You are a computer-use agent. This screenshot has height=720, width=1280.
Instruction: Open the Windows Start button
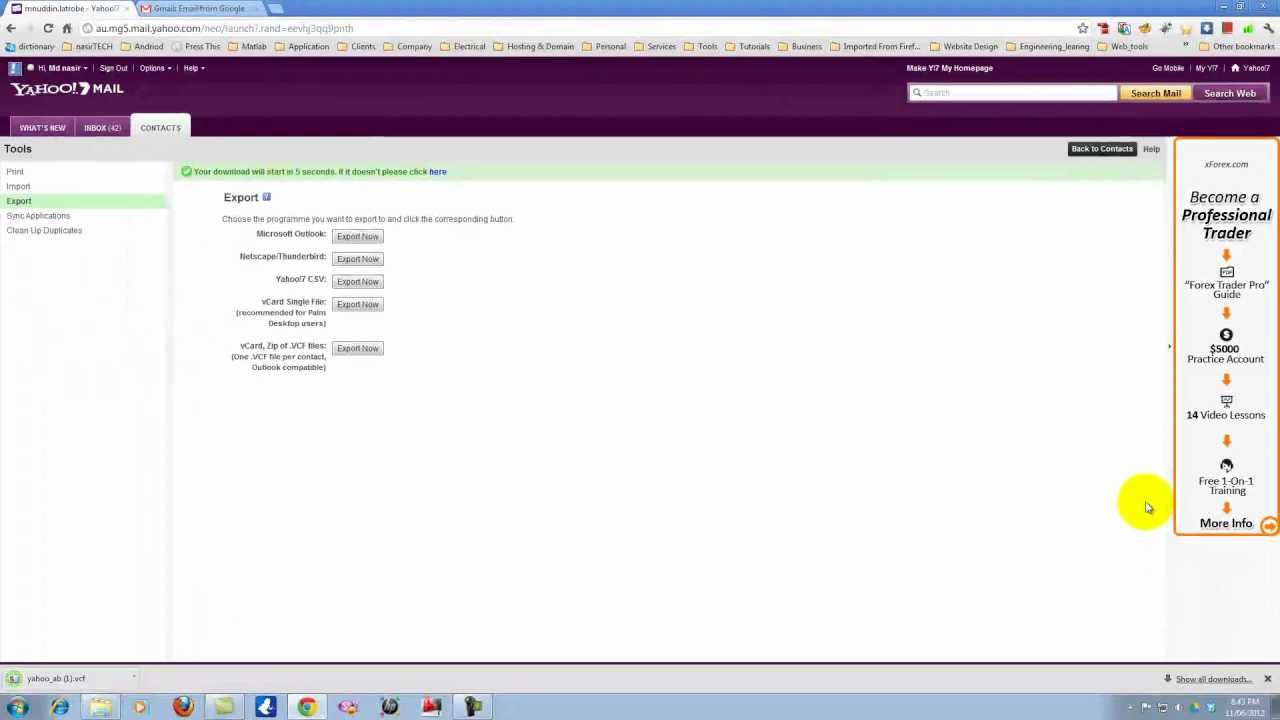click(x=17, y=707)
